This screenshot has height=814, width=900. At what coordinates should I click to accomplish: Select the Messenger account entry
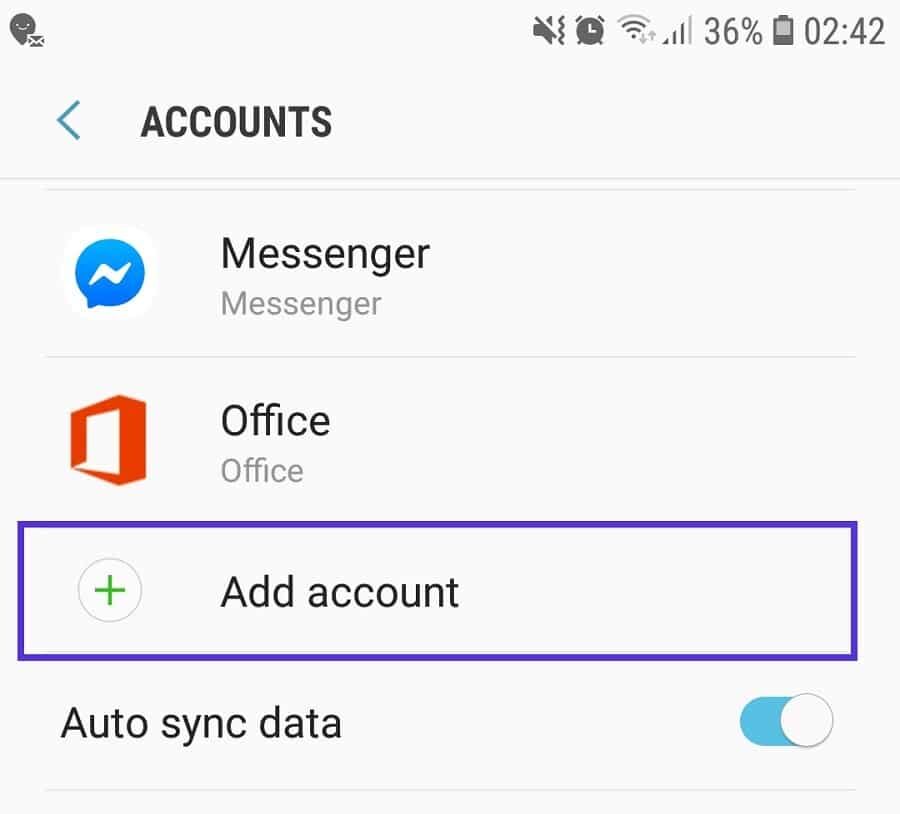[x=450, y=273]
